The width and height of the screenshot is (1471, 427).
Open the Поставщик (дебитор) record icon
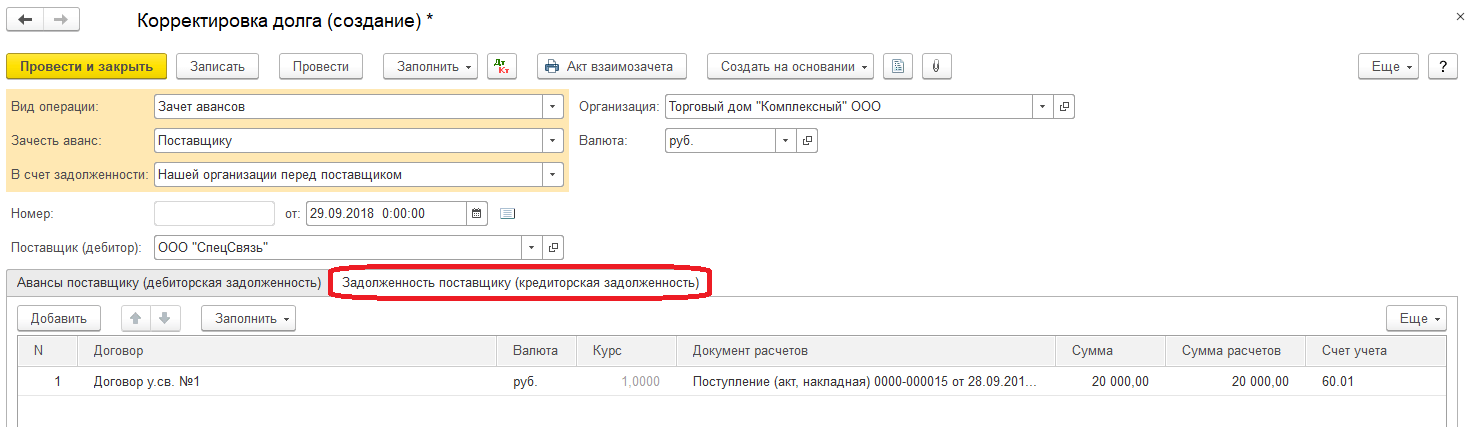553,247
